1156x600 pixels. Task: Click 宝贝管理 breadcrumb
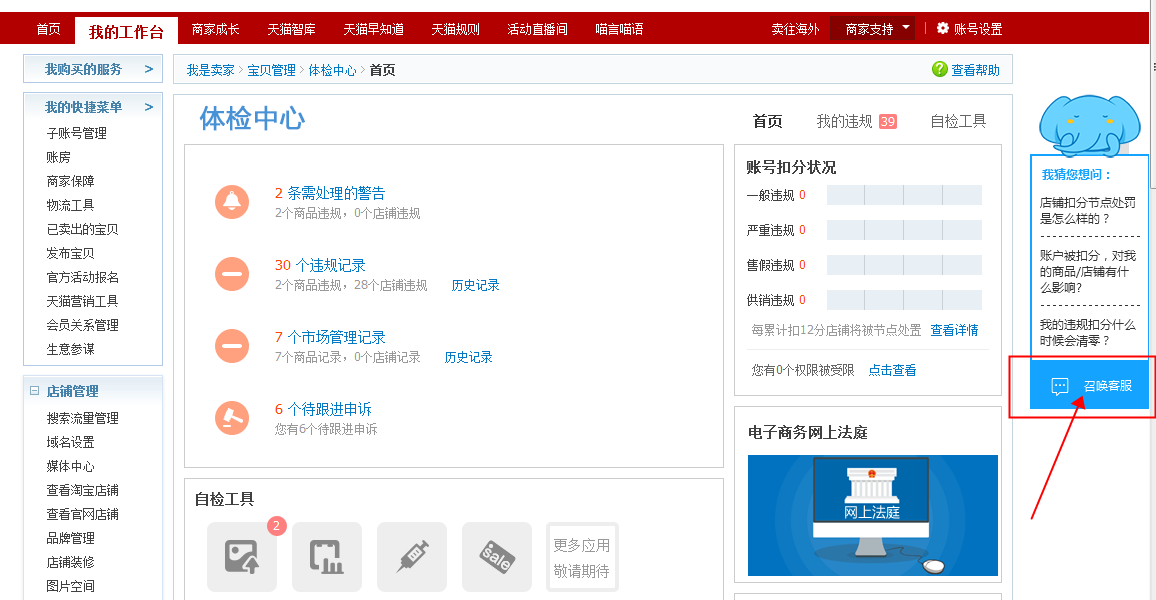point(271,70)
